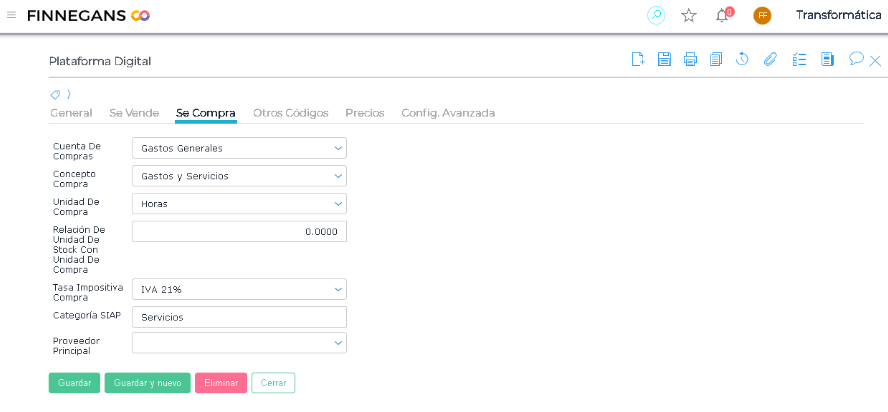This screenshot has height=412, width=888.
Task: Click the search magnifier icon
Action: coord(656,15)
